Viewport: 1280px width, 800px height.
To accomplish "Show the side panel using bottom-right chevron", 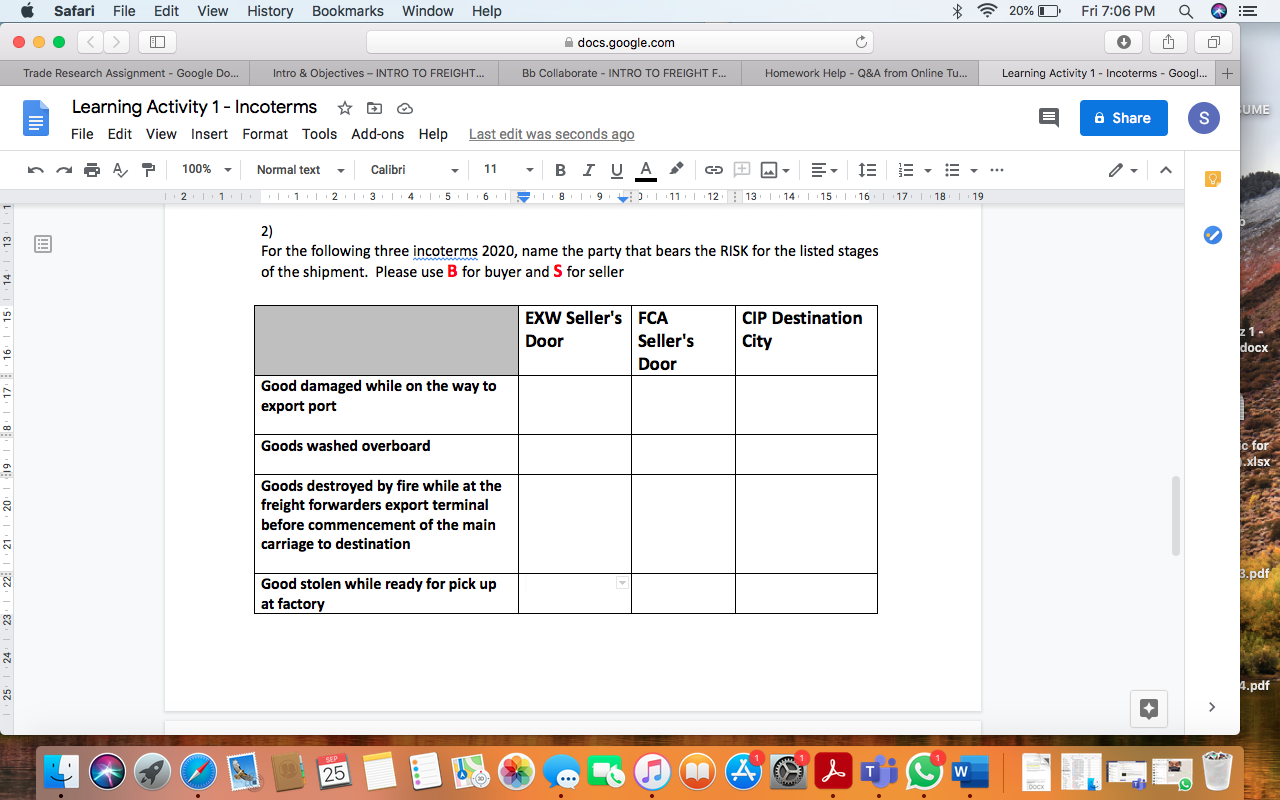I will click(x=1212, y=707).
